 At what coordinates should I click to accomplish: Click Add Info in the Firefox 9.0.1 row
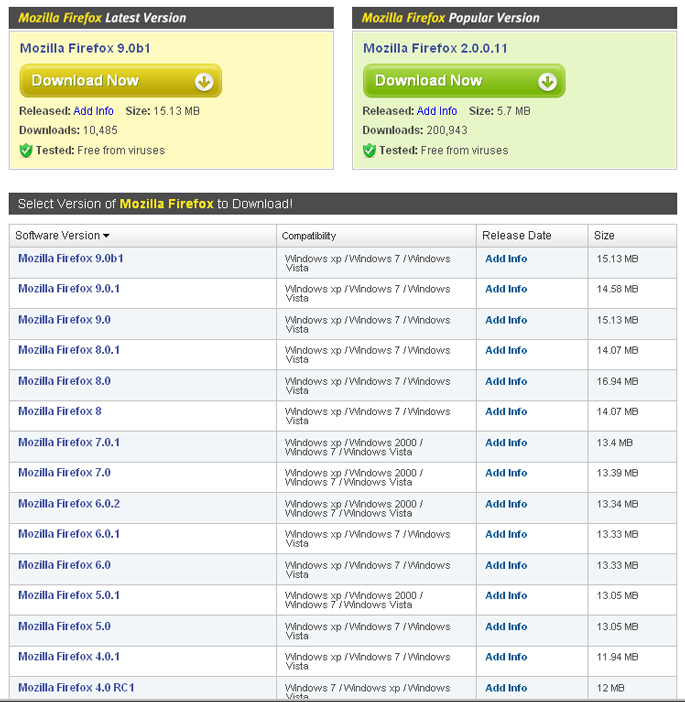click(506, 289)
